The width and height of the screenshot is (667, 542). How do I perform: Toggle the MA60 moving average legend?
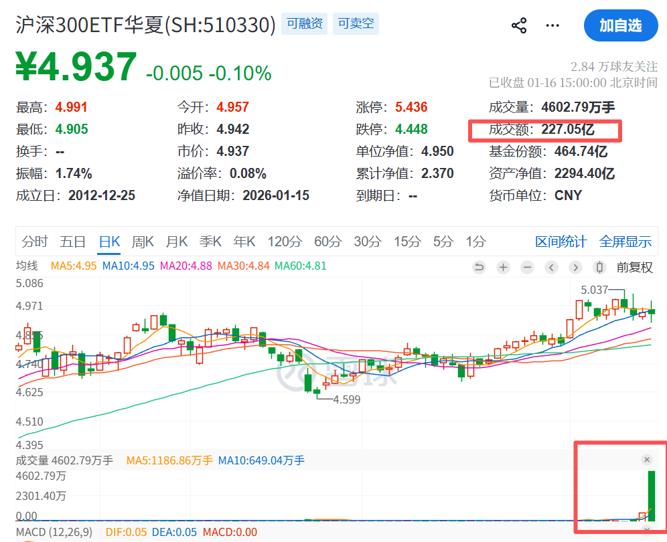coord(301,266)
